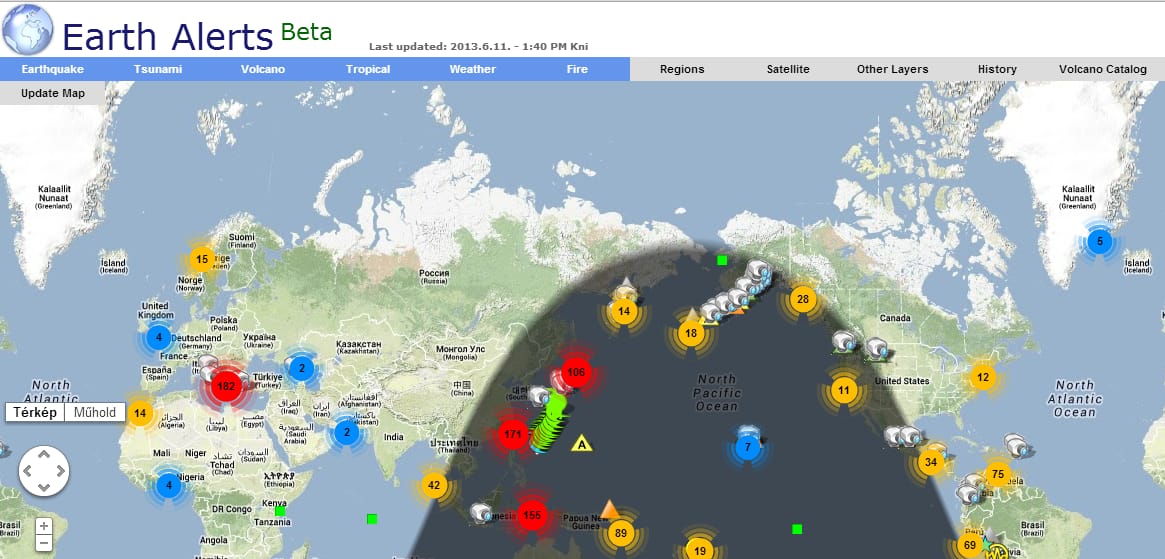This screenshot has height=559, width=1165.
Task: Select the Weather tab
Action: coord(473,69)
